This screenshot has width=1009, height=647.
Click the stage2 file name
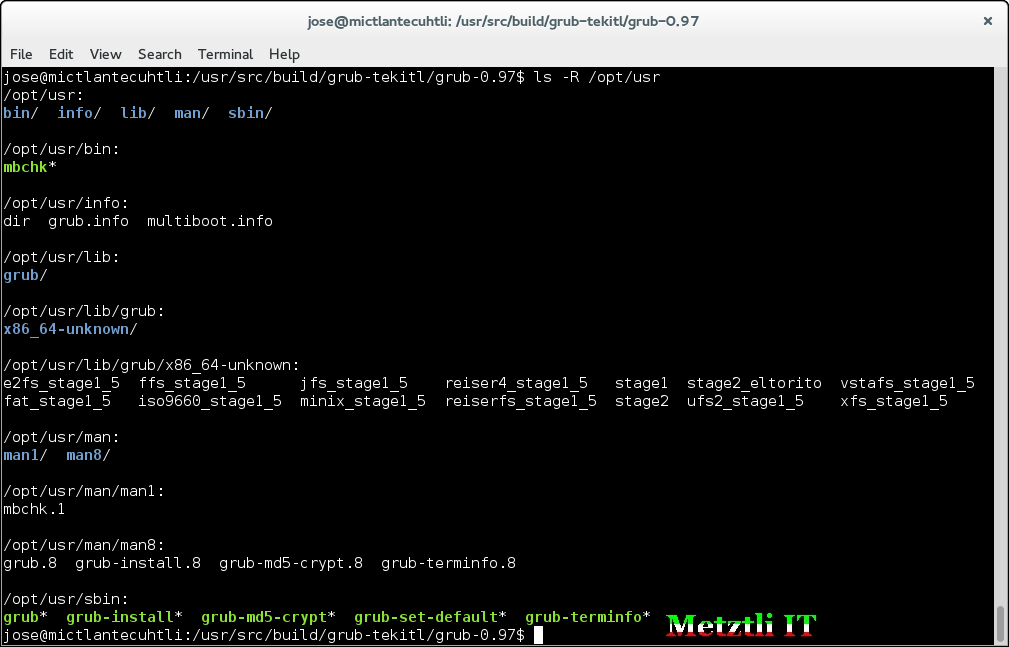click(642, 402)
